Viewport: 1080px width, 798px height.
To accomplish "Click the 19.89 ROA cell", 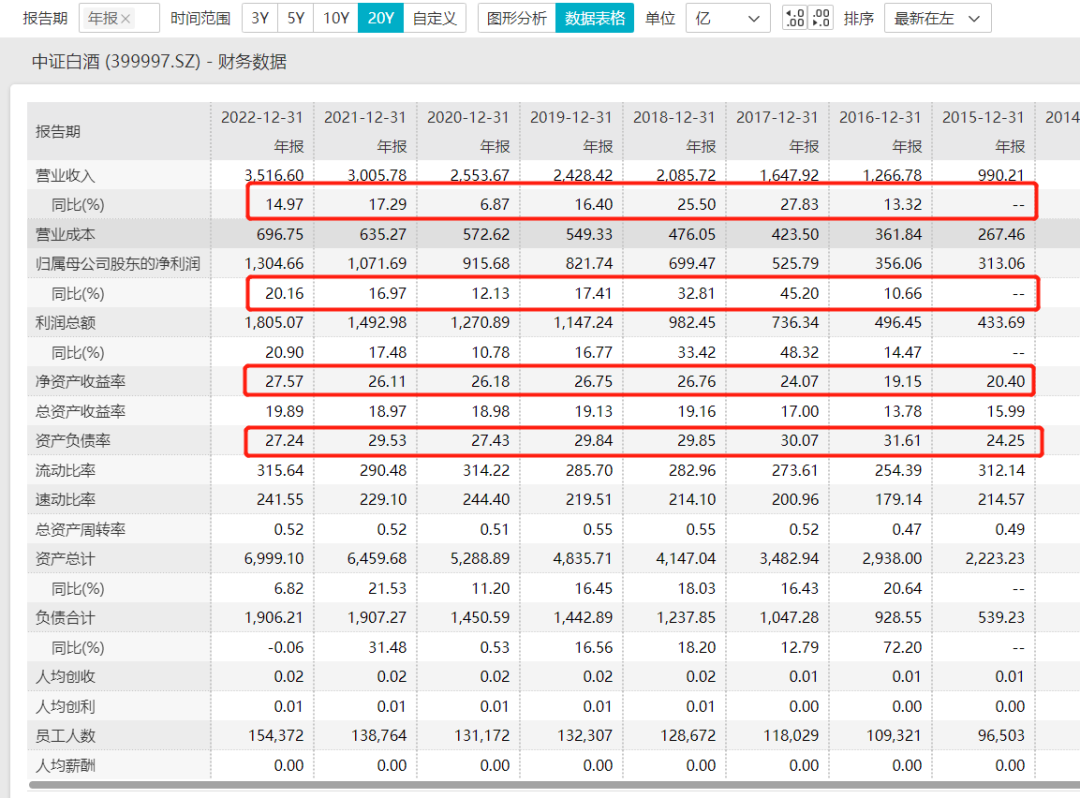I will [x=284, y=412].
